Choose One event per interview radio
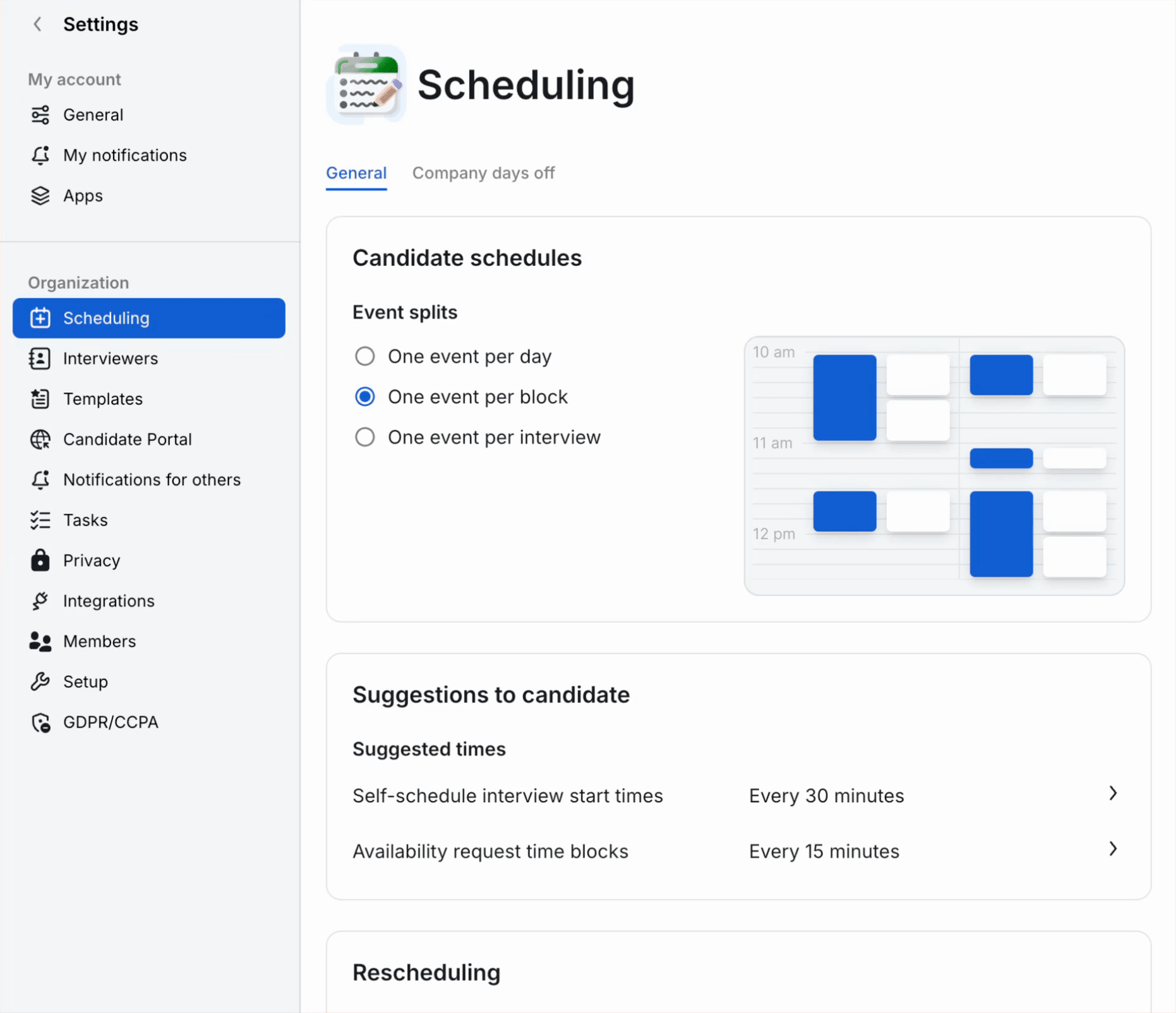Screen dimensions: 1176x1013 (365, 437)
